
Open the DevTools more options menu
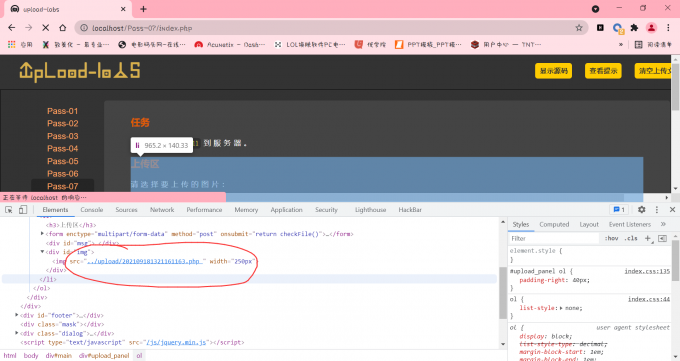point(657,210)
